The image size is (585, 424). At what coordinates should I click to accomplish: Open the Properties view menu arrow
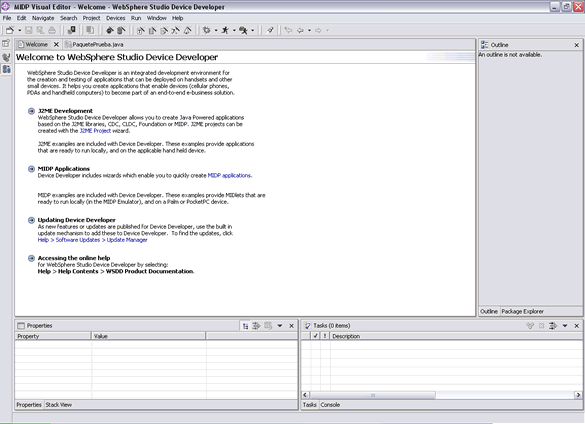click(x=280, y=326)
